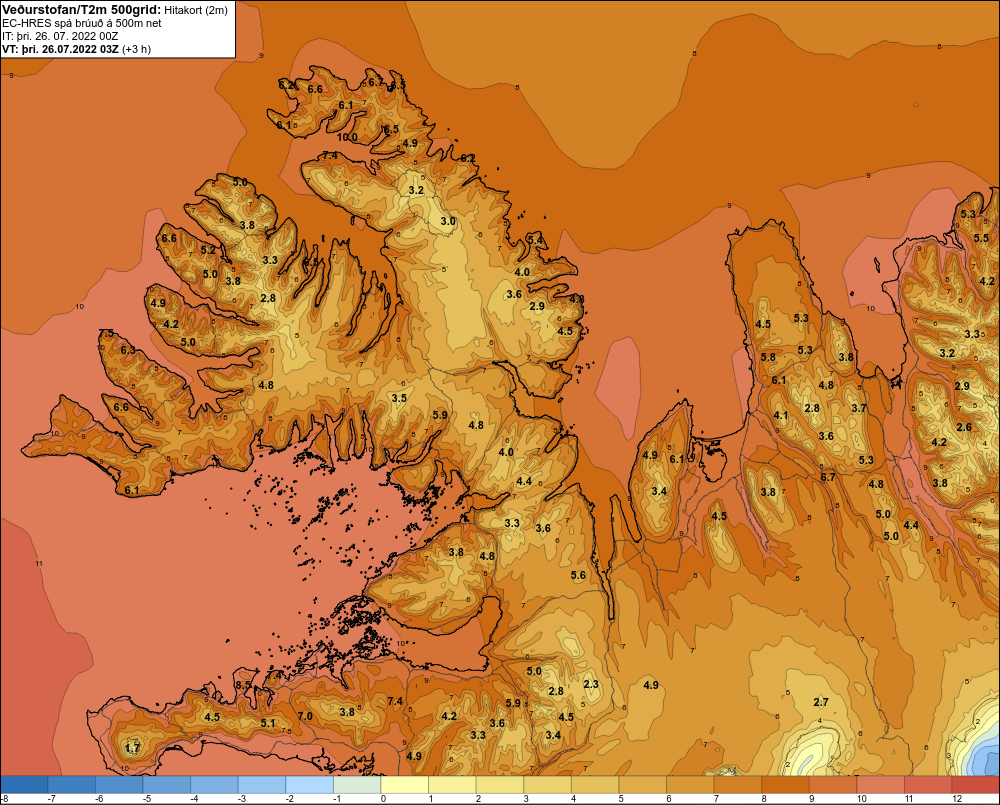
Task: Click the legend swatch between -1 and 0
Action: 357,785
